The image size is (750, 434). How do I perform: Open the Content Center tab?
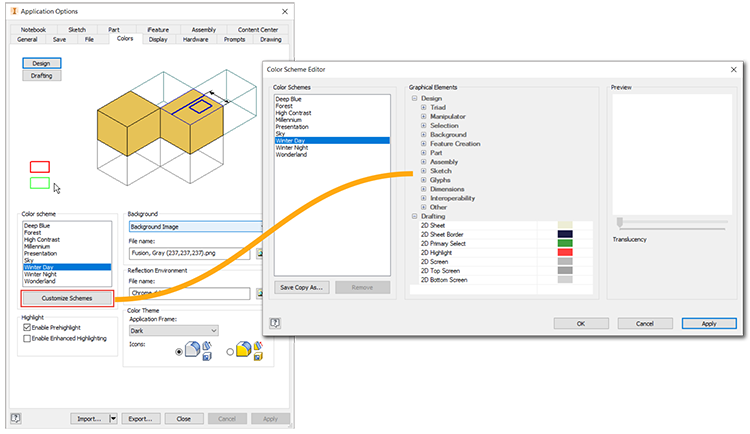pos(258,30)
